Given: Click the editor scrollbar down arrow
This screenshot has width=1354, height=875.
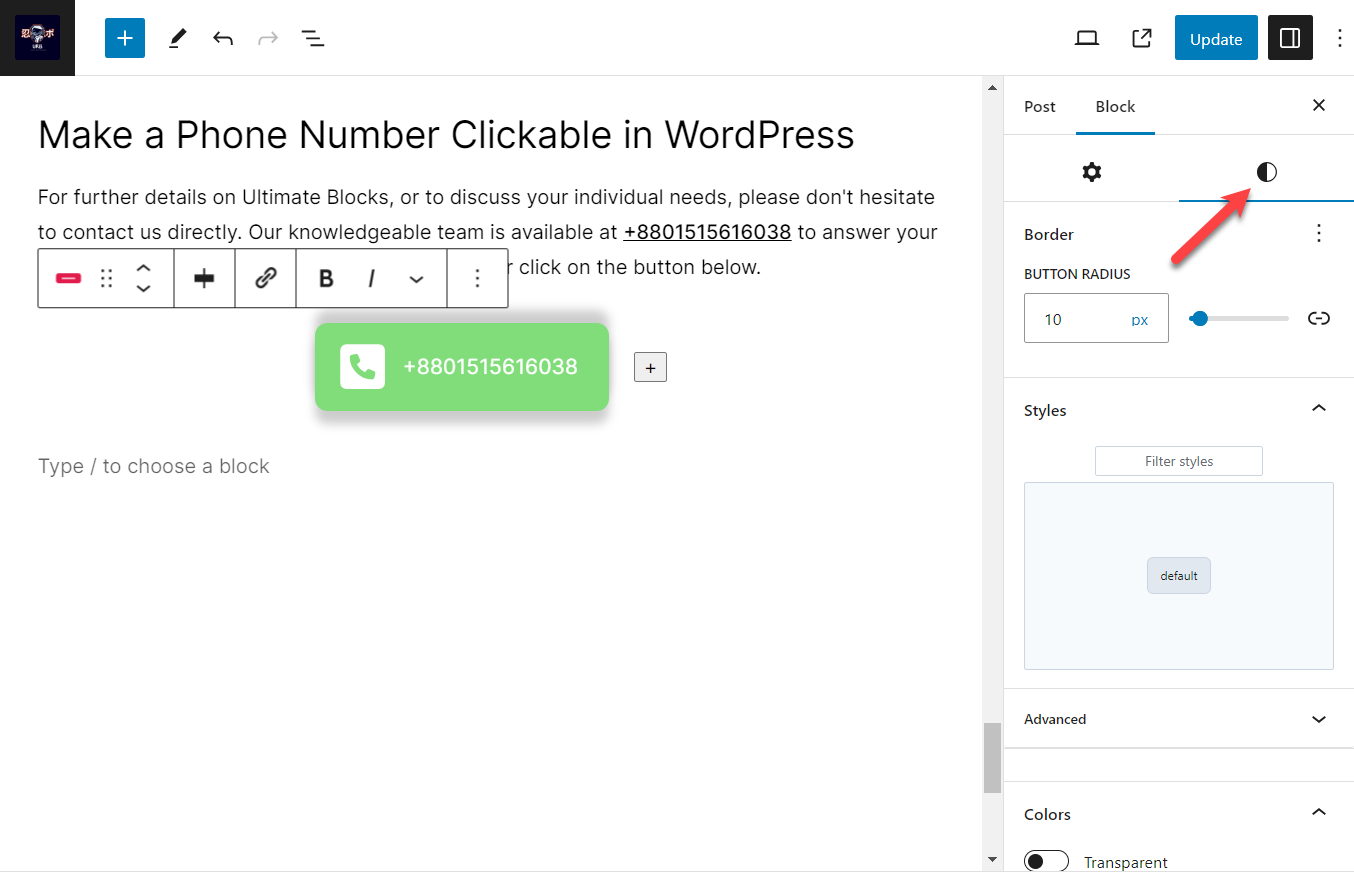Looking at the screenshot, I should [x=992, y=859].
